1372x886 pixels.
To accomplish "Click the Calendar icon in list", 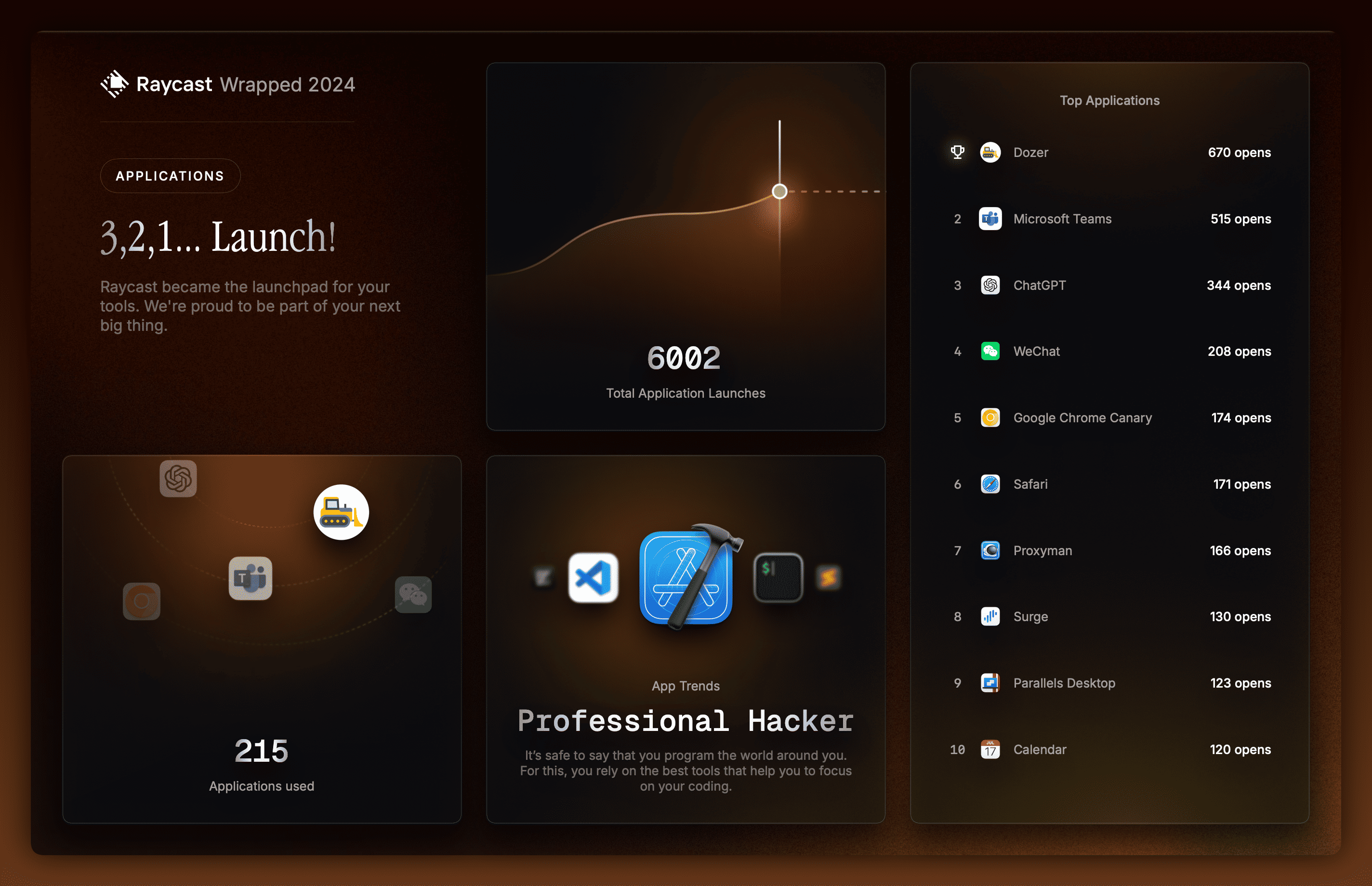I will [990, 750].
